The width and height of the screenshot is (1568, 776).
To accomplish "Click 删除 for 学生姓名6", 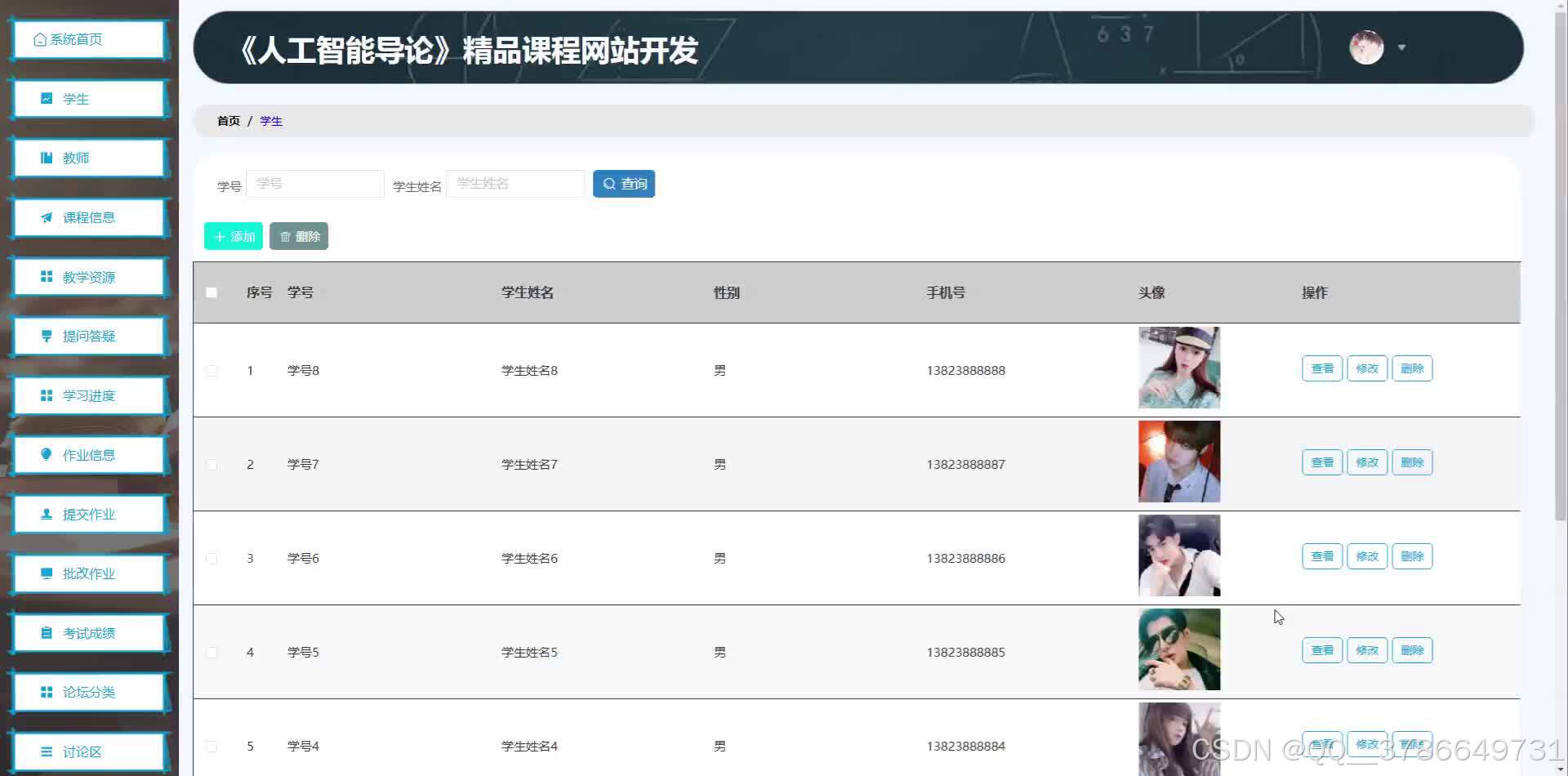I will (1412, 556).
